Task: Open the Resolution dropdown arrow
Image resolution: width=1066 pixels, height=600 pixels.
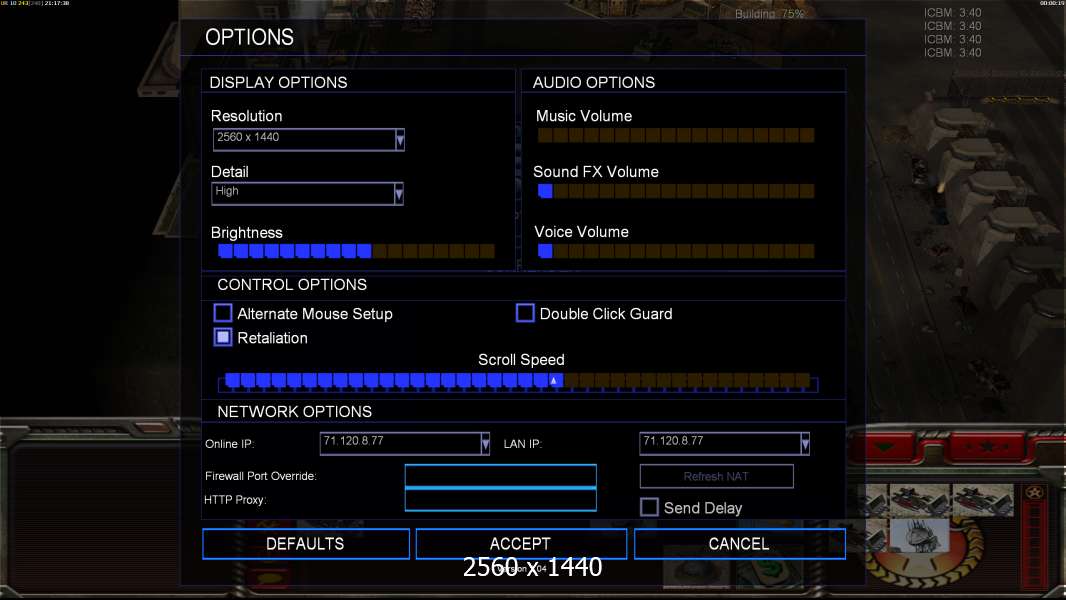Action: coord(400,140)
